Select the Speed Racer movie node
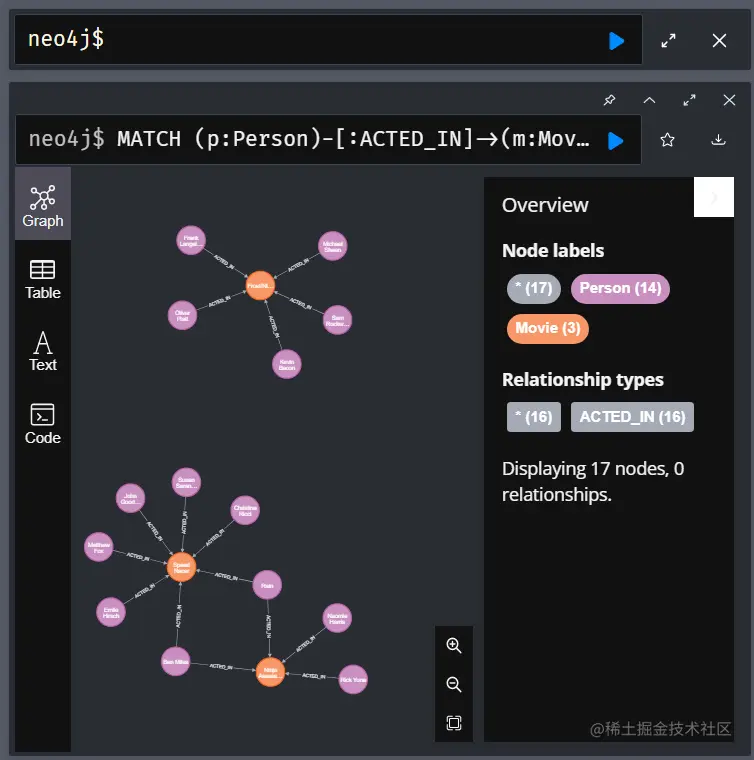Screen dimensions: 754x760 coord(181,567)
